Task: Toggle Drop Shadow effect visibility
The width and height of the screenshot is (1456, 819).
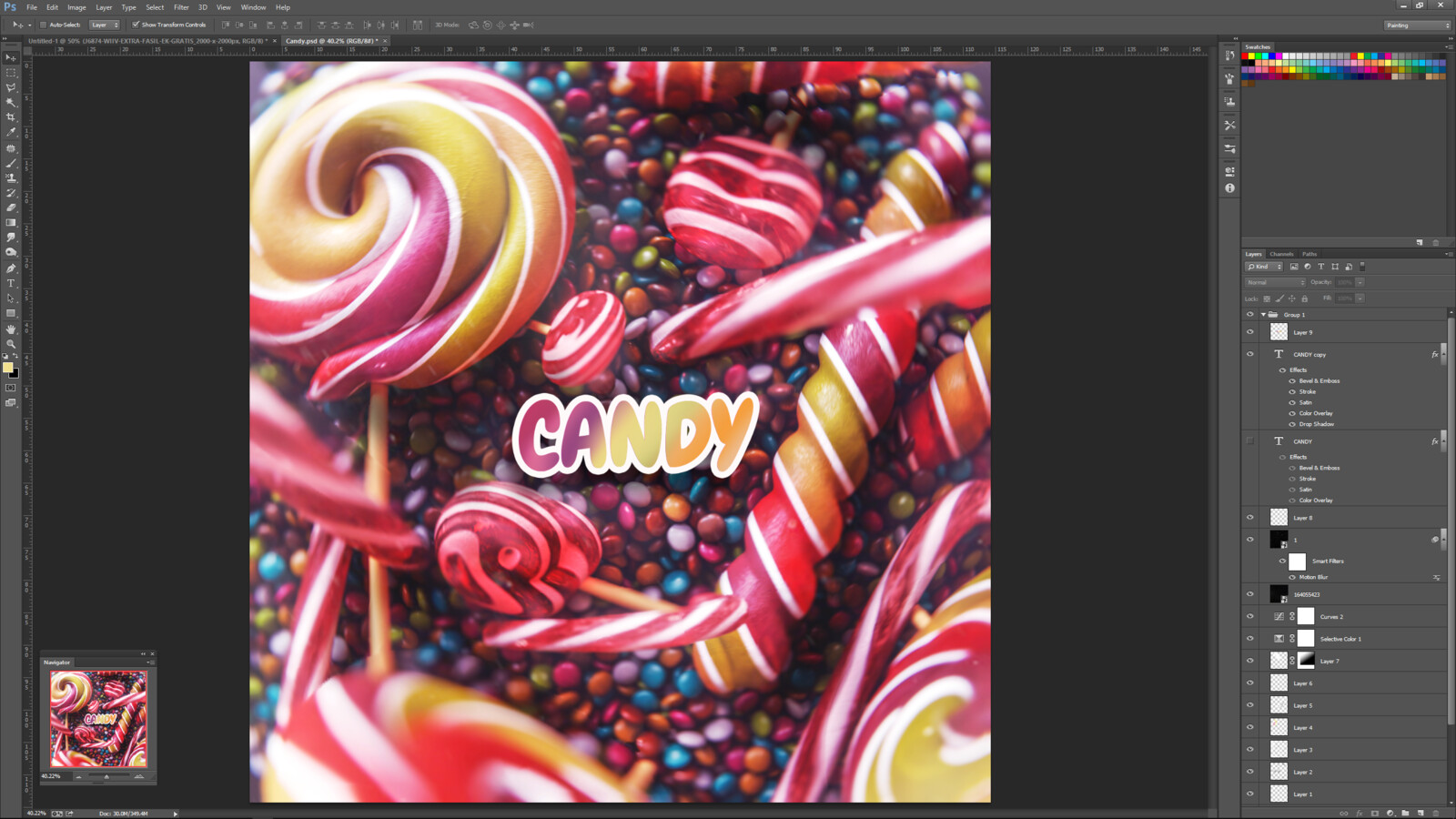Action: (1292, 424)
